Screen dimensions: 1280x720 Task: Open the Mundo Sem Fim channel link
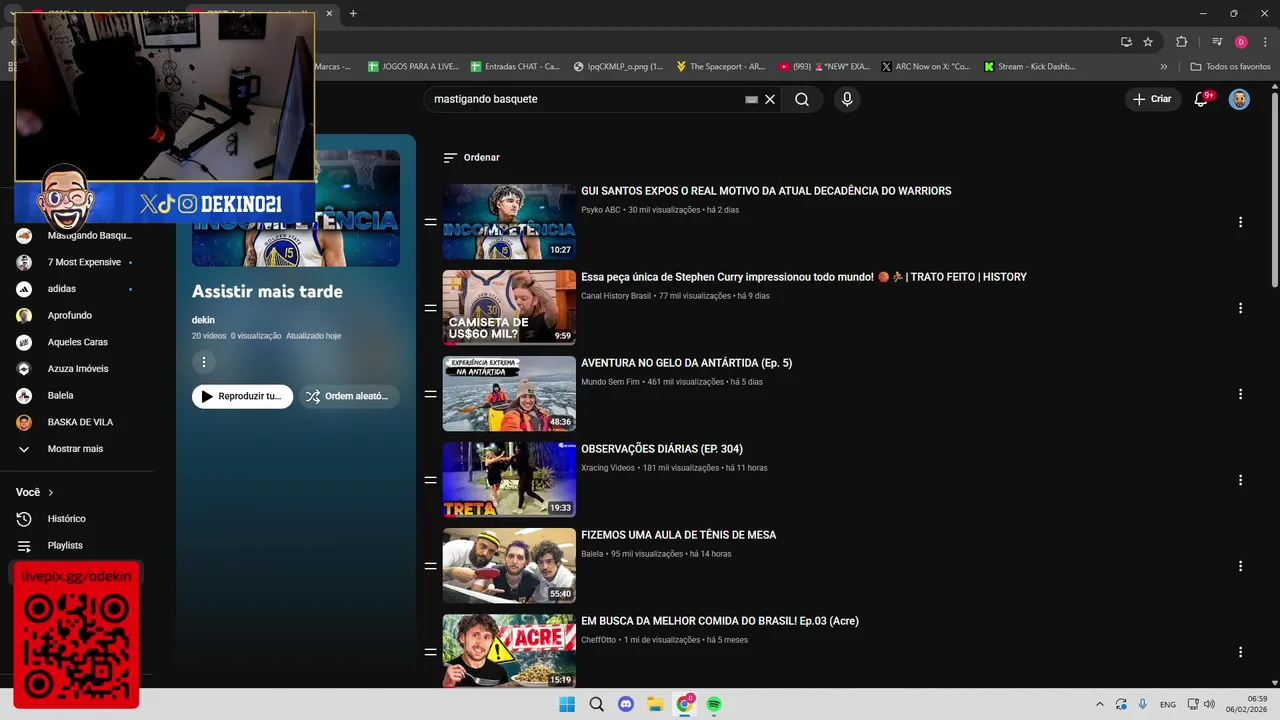pyautogui.click(x=610, y=382)
